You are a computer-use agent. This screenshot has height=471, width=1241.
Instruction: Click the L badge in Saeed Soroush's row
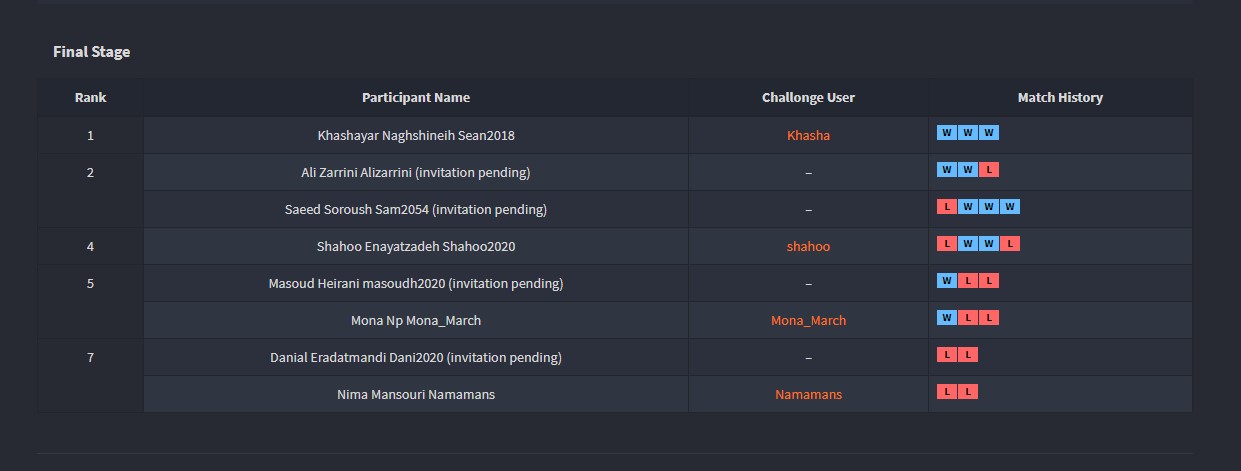(946, 207)
